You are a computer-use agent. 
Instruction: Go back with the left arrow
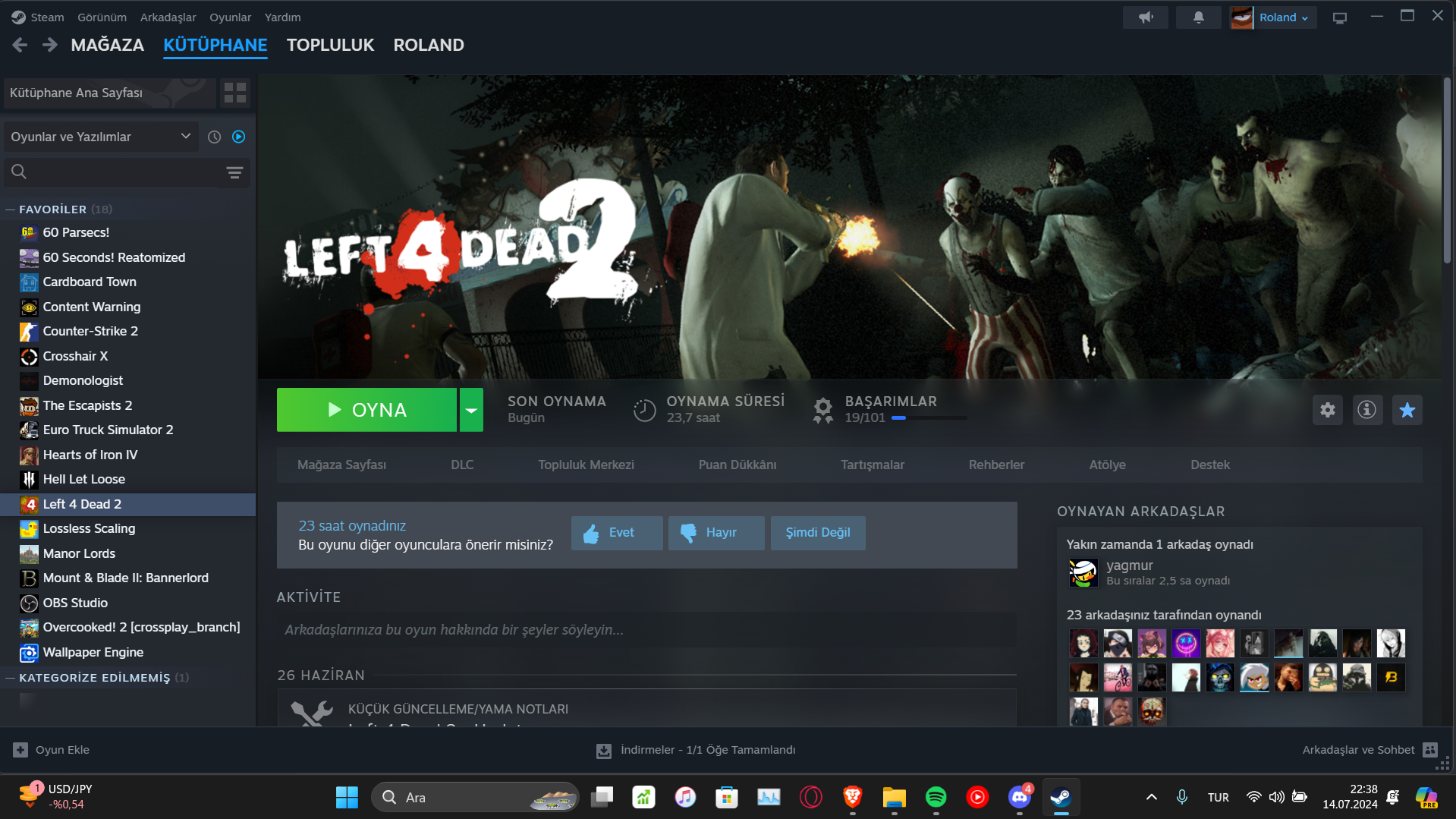20,45
